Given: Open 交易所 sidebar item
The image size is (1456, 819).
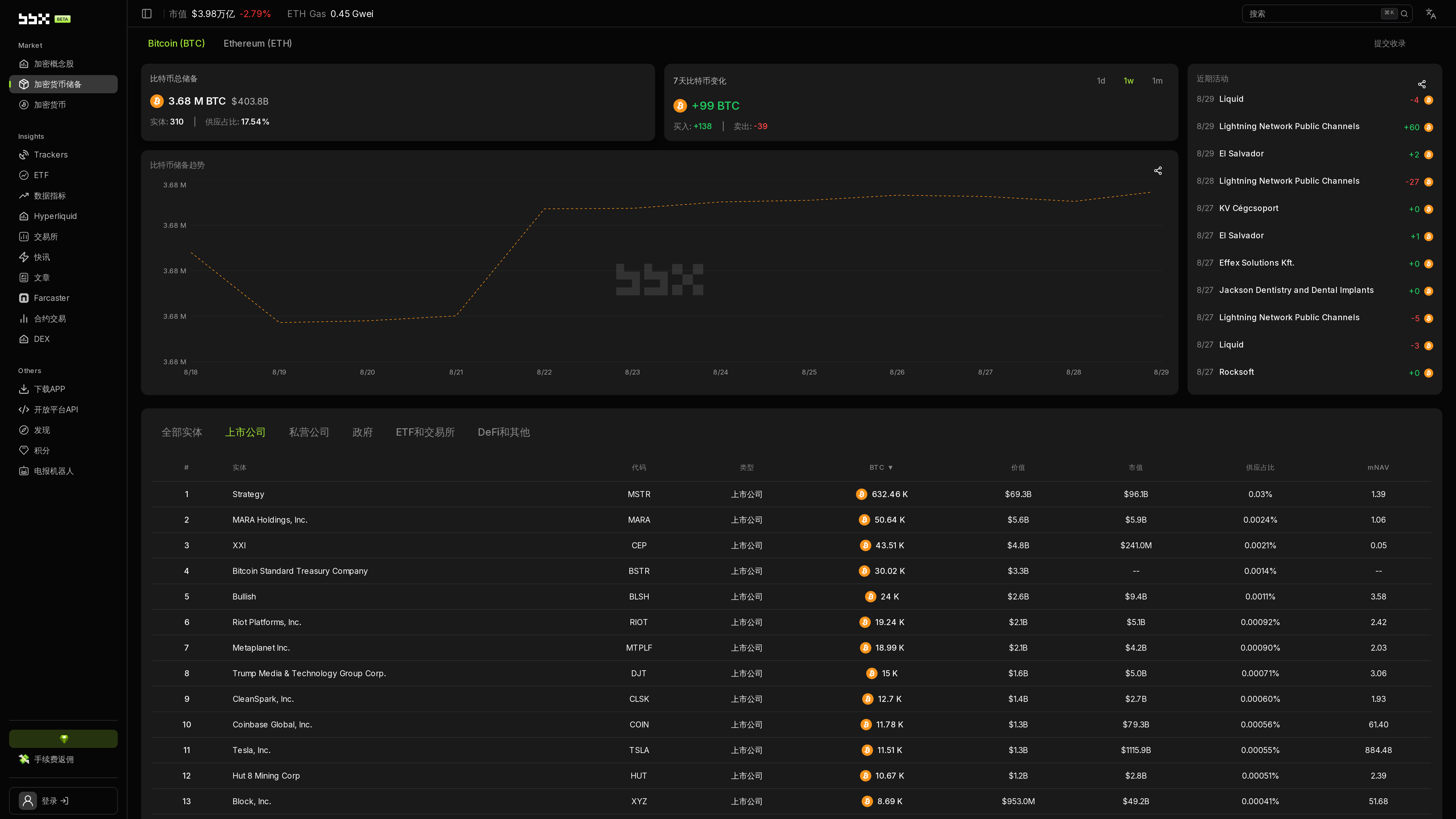Looking at the screenshot, I should [x=63, y=237].
